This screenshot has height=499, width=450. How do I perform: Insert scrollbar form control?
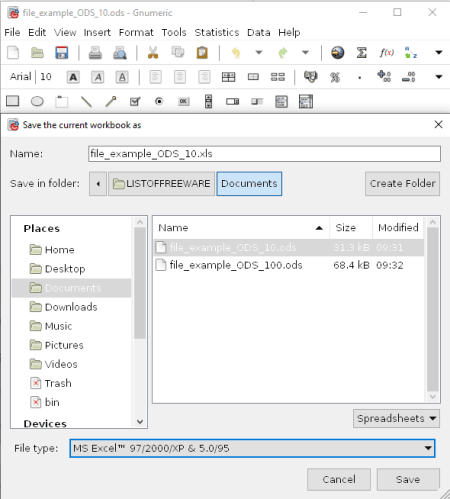(208, 101)
